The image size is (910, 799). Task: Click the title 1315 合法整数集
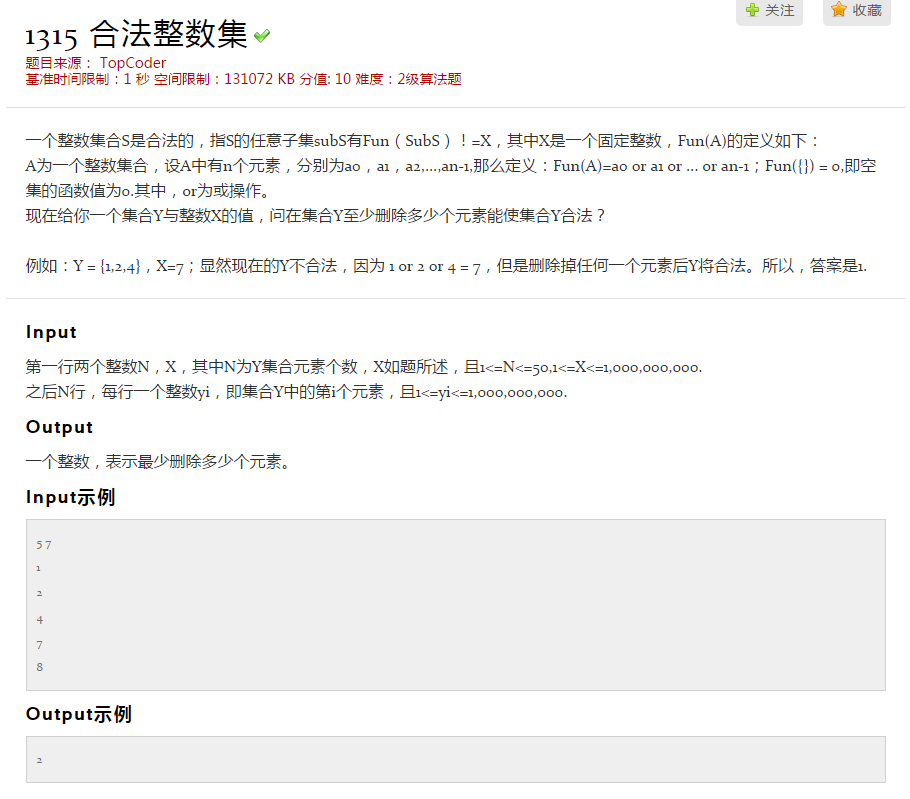click(x=137, y=34)
